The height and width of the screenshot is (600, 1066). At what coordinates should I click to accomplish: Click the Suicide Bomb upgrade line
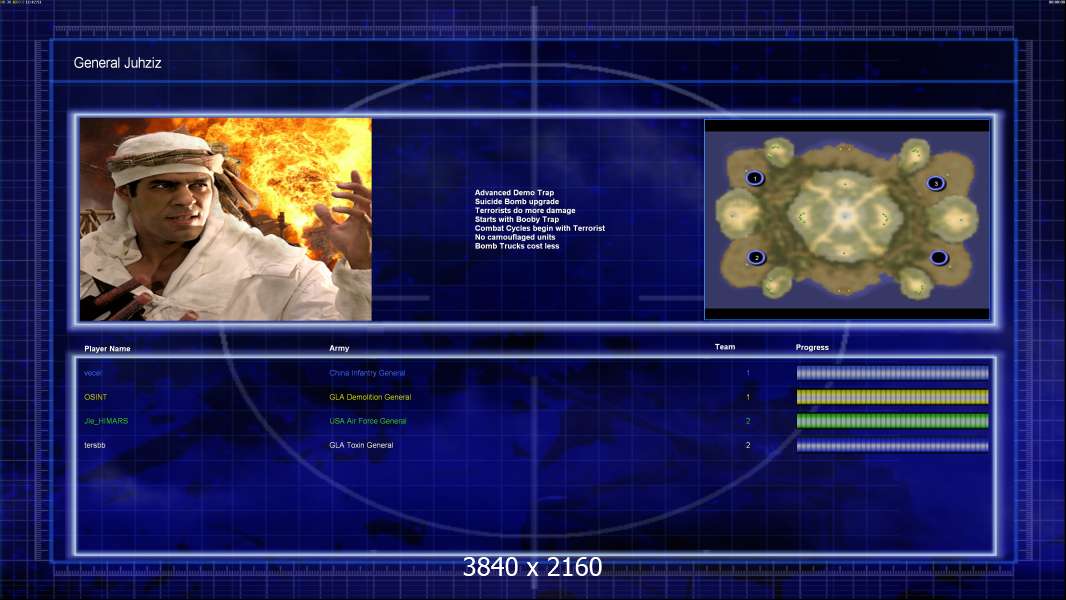(x=517, y=202)
